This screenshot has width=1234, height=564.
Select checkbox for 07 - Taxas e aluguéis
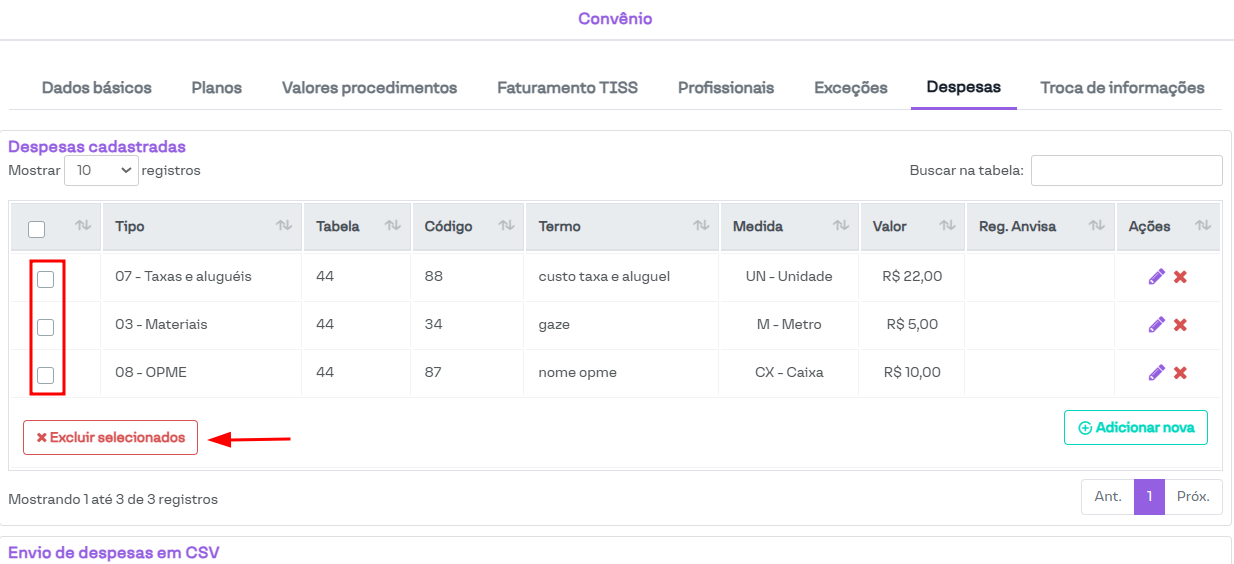coord(45,280)
